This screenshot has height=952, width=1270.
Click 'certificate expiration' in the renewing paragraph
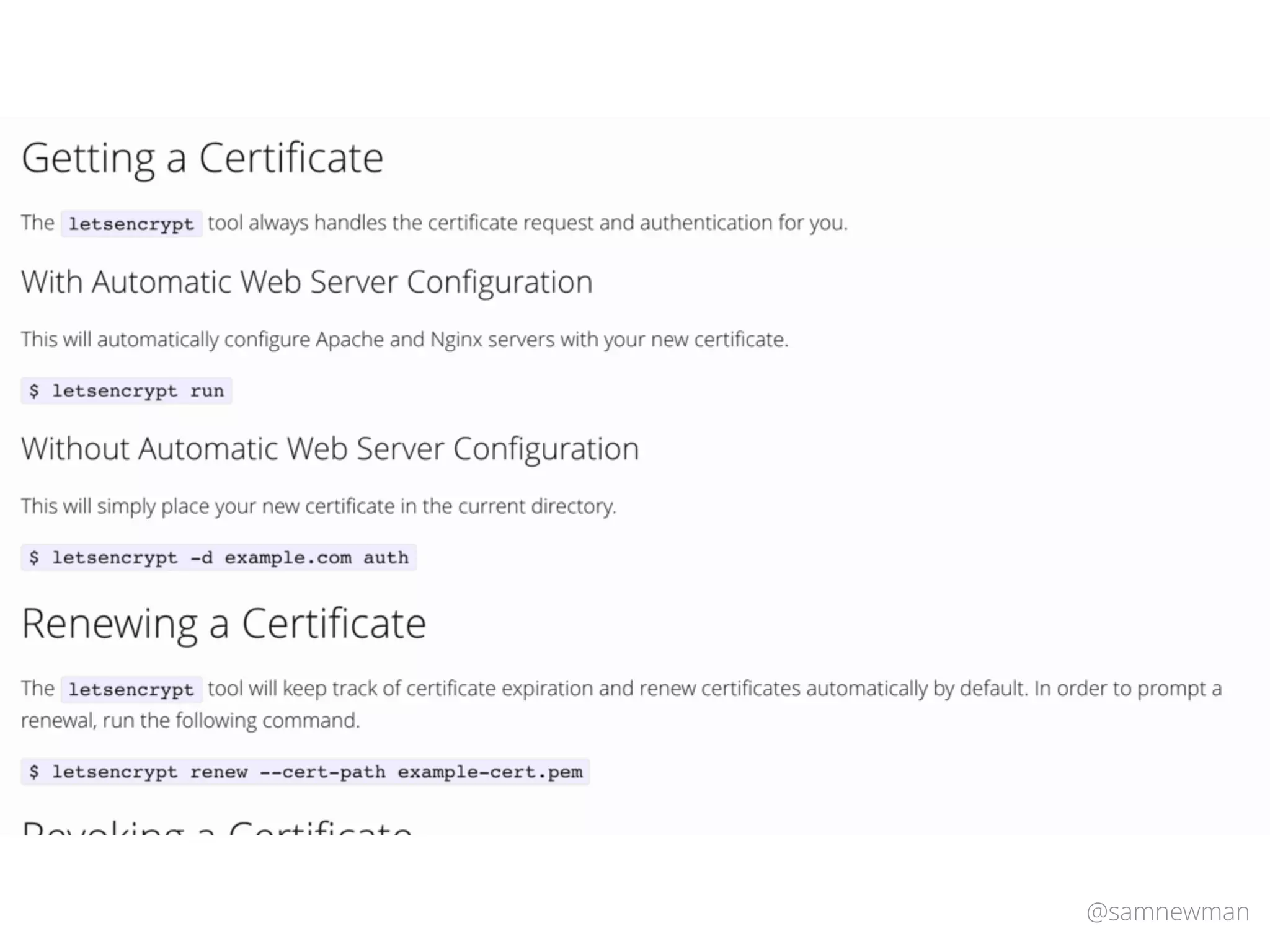point(499,689)
